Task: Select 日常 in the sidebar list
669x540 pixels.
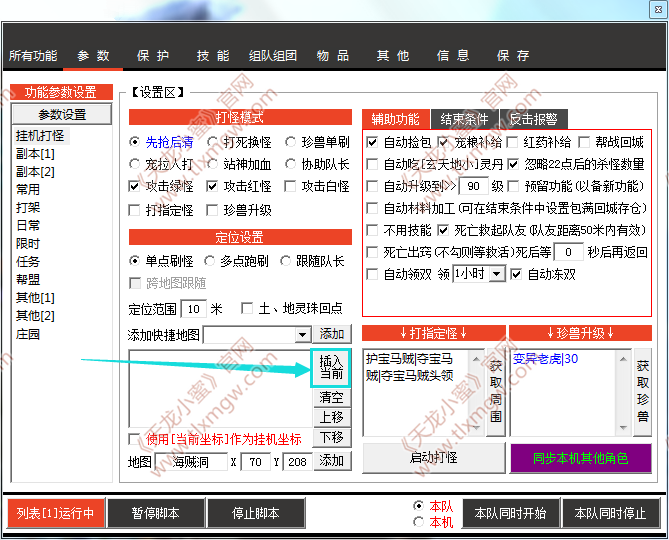Action: pyautogui.click(x=28, y=225)
